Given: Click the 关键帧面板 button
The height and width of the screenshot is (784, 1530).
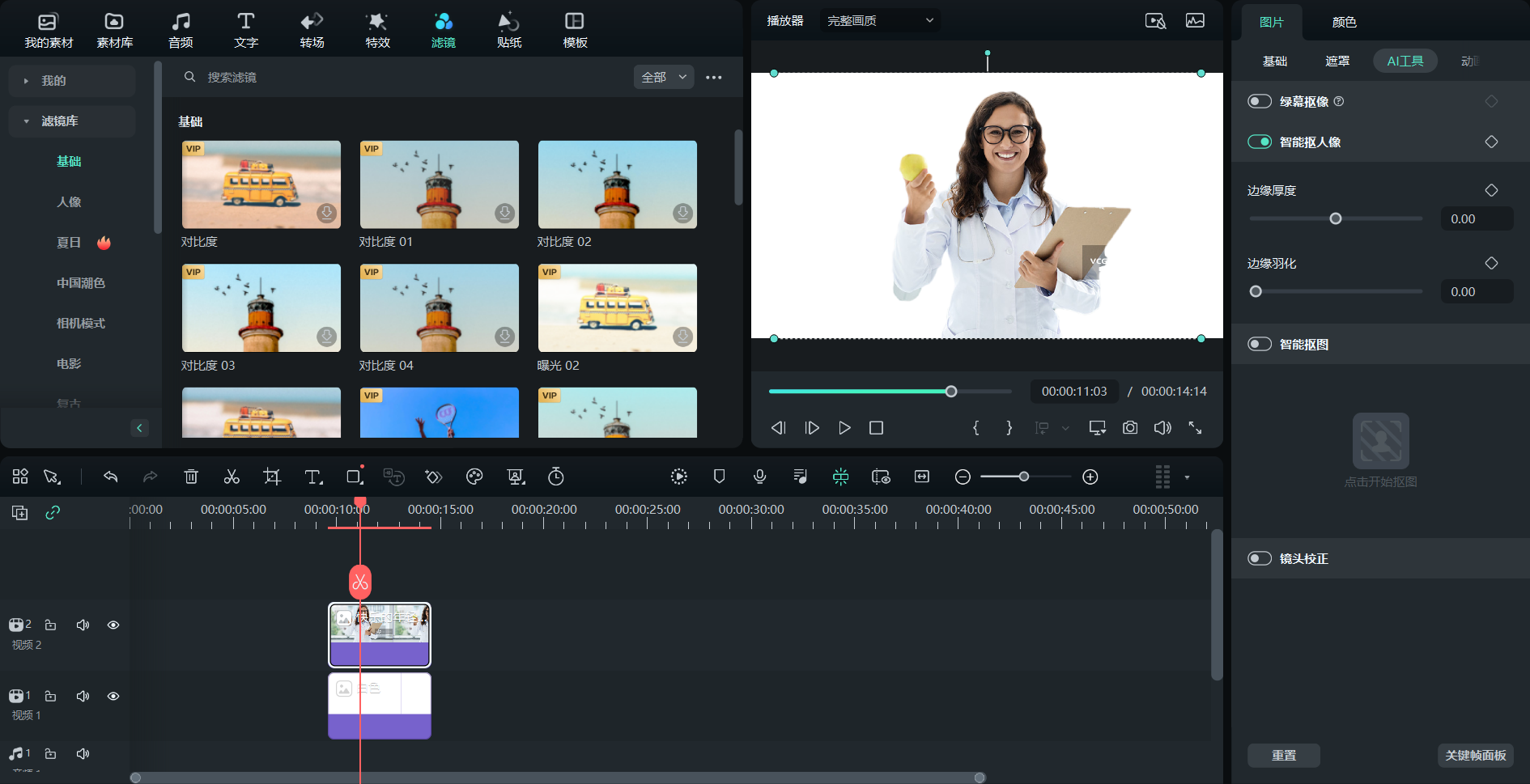Looking at the screenshot, I should coord(1475,755).
